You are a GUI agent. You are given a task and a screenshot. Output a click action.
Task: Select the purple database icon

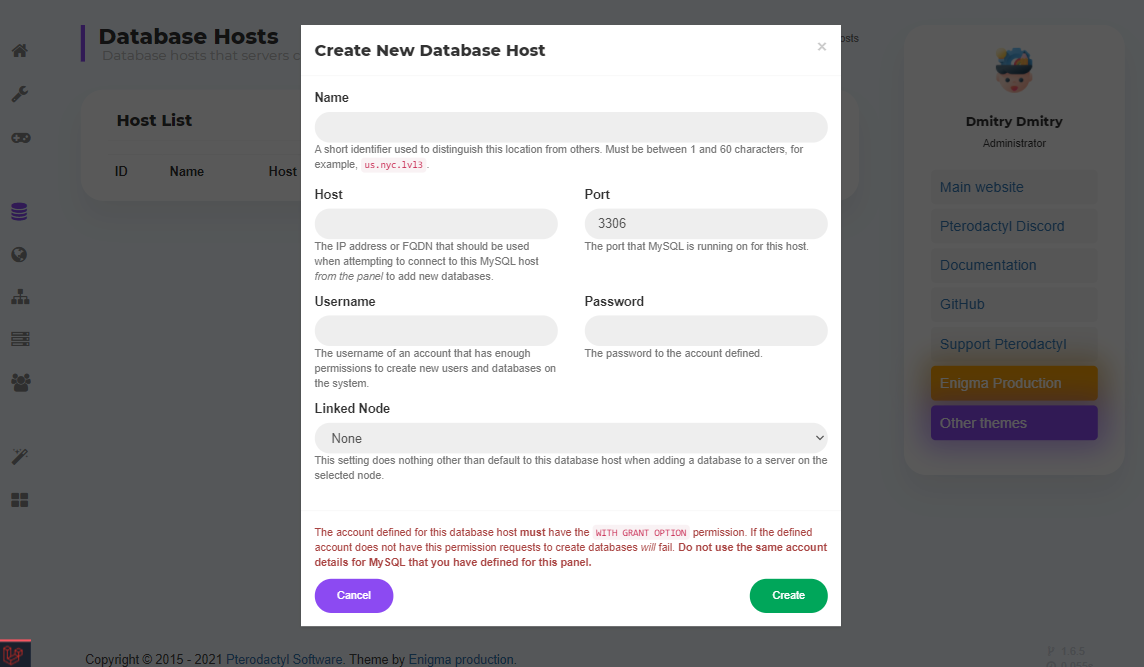pyautogui.click(x=20, y=212)
